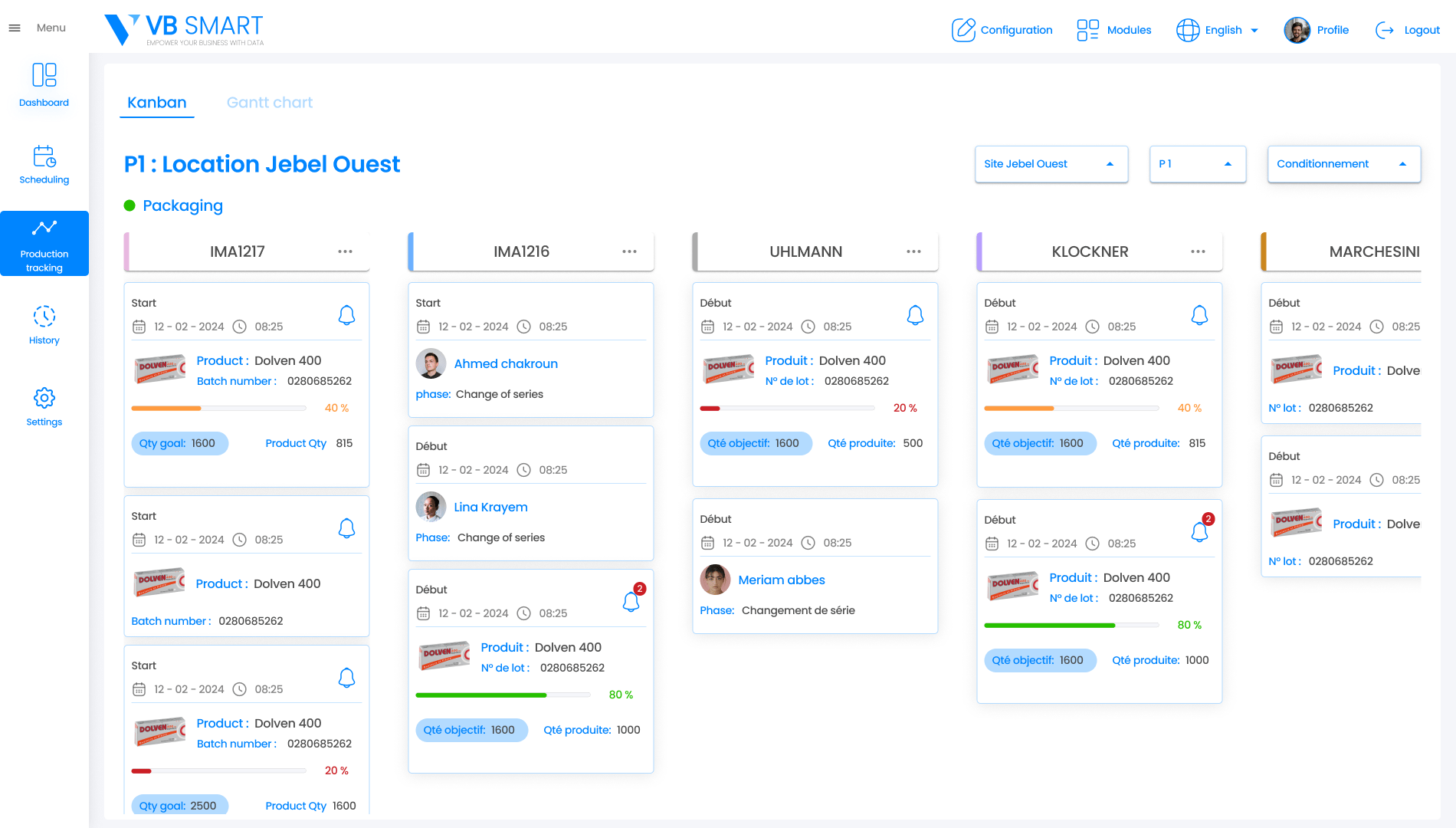Click the hamburger Menu icon
1456x828 pixels.
tap(15, 28)
